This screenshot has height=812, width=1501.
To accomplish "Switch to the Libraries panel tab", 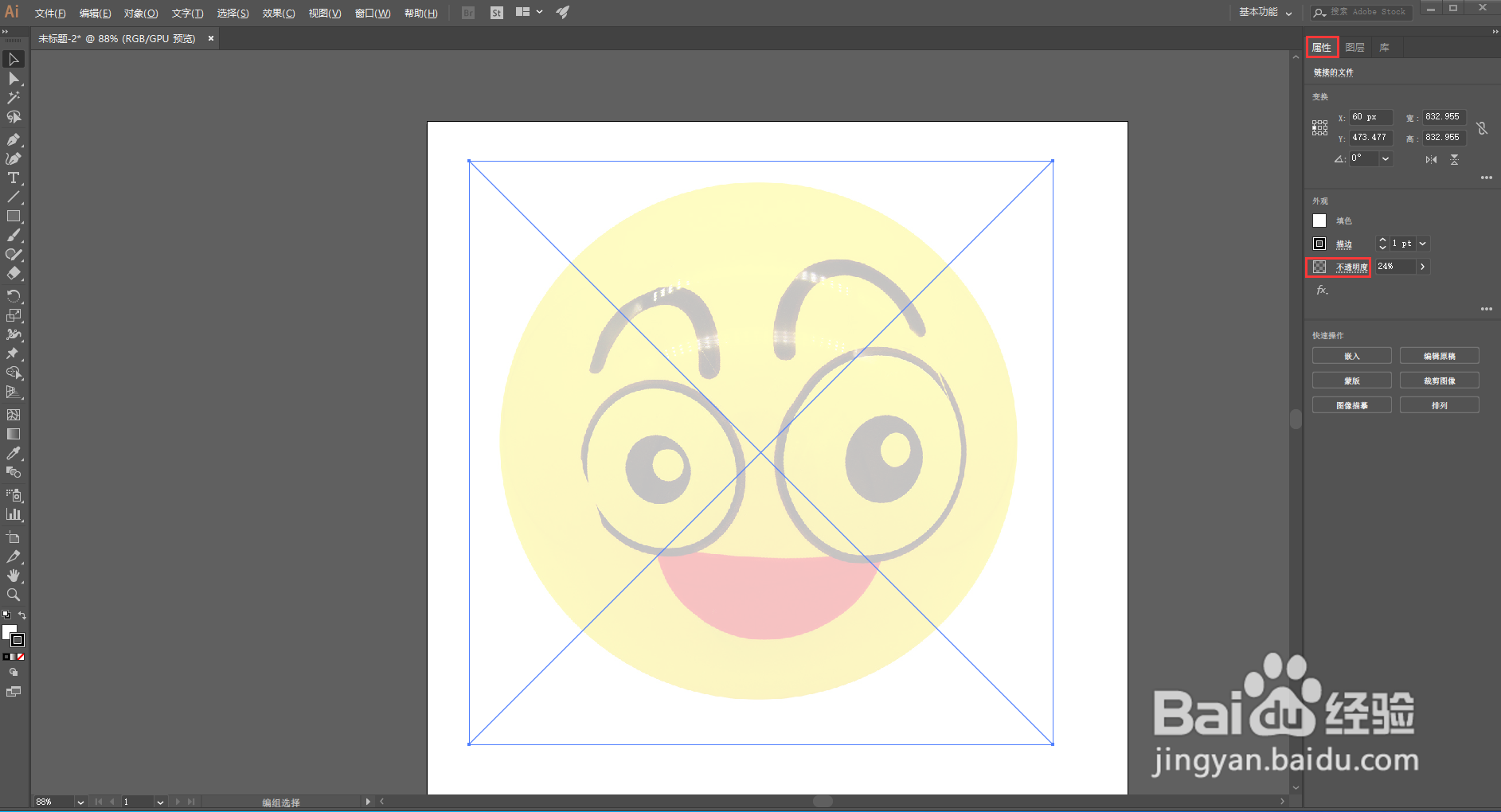I will tap(1384, 48).
